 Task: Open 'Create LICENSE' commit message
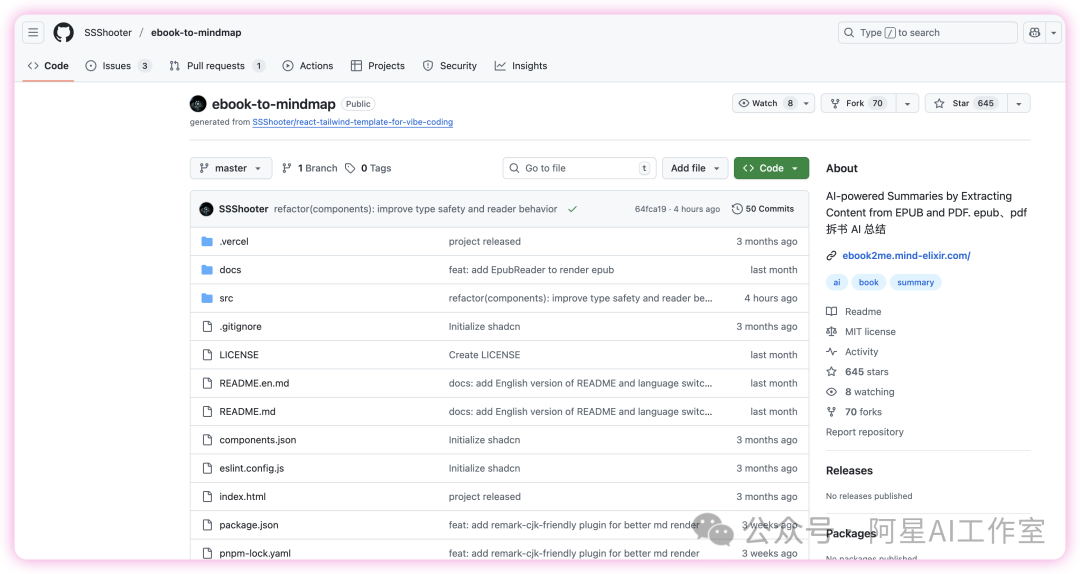484,355
